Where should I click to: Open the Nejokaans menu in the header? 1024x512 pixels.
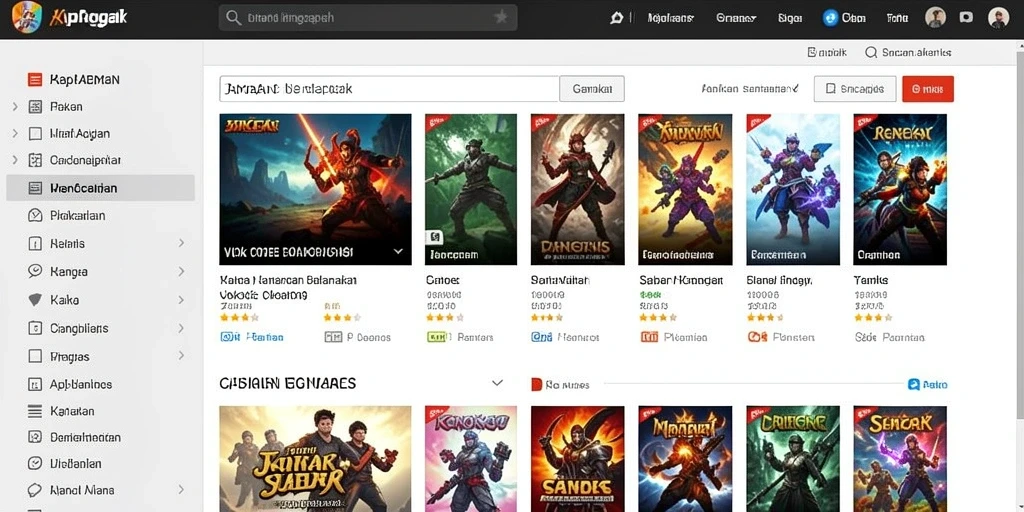click(x=670, y=18)
